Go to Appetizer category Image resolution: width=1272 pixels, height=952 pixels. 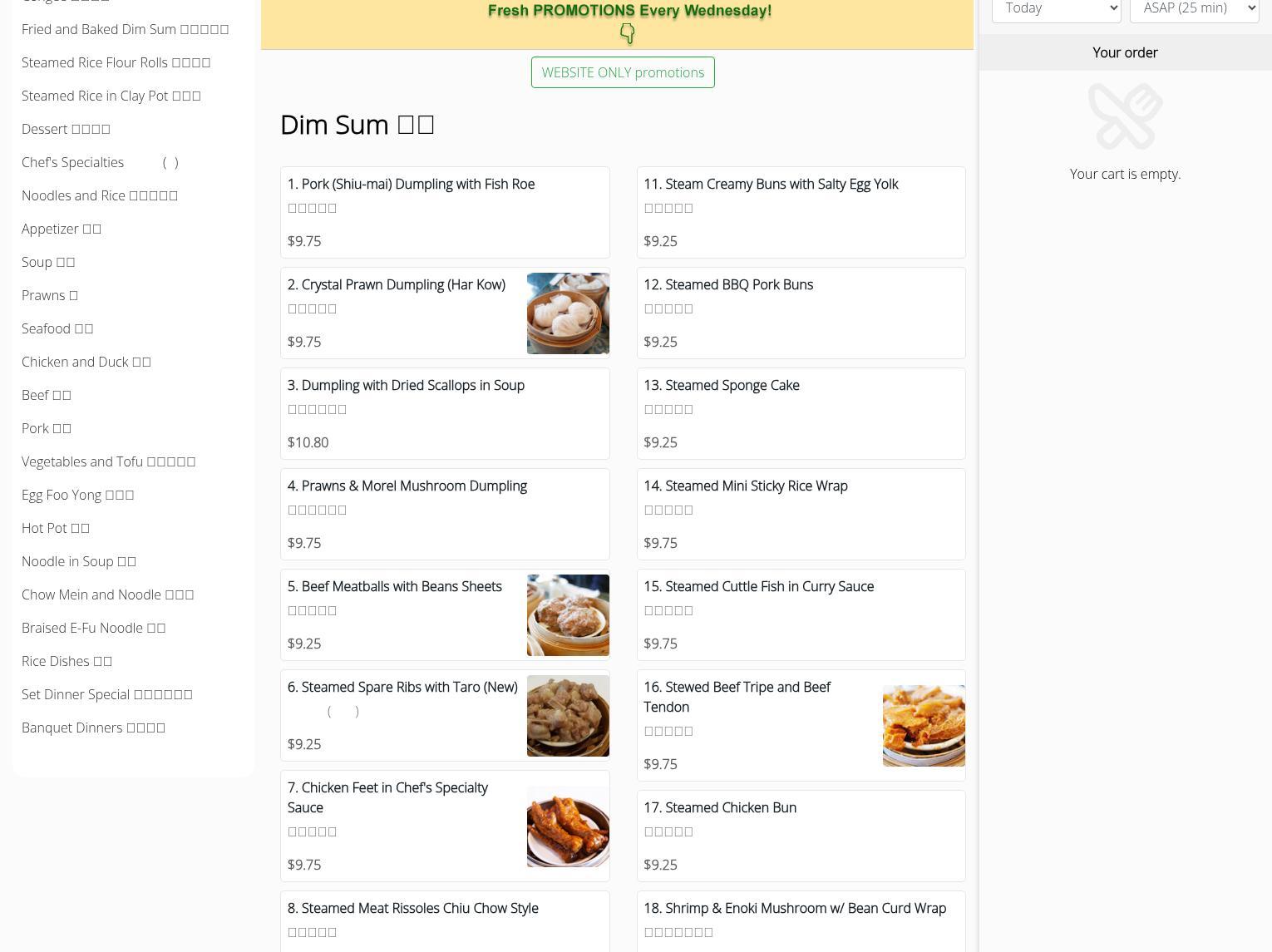click(x=62, y=229)
